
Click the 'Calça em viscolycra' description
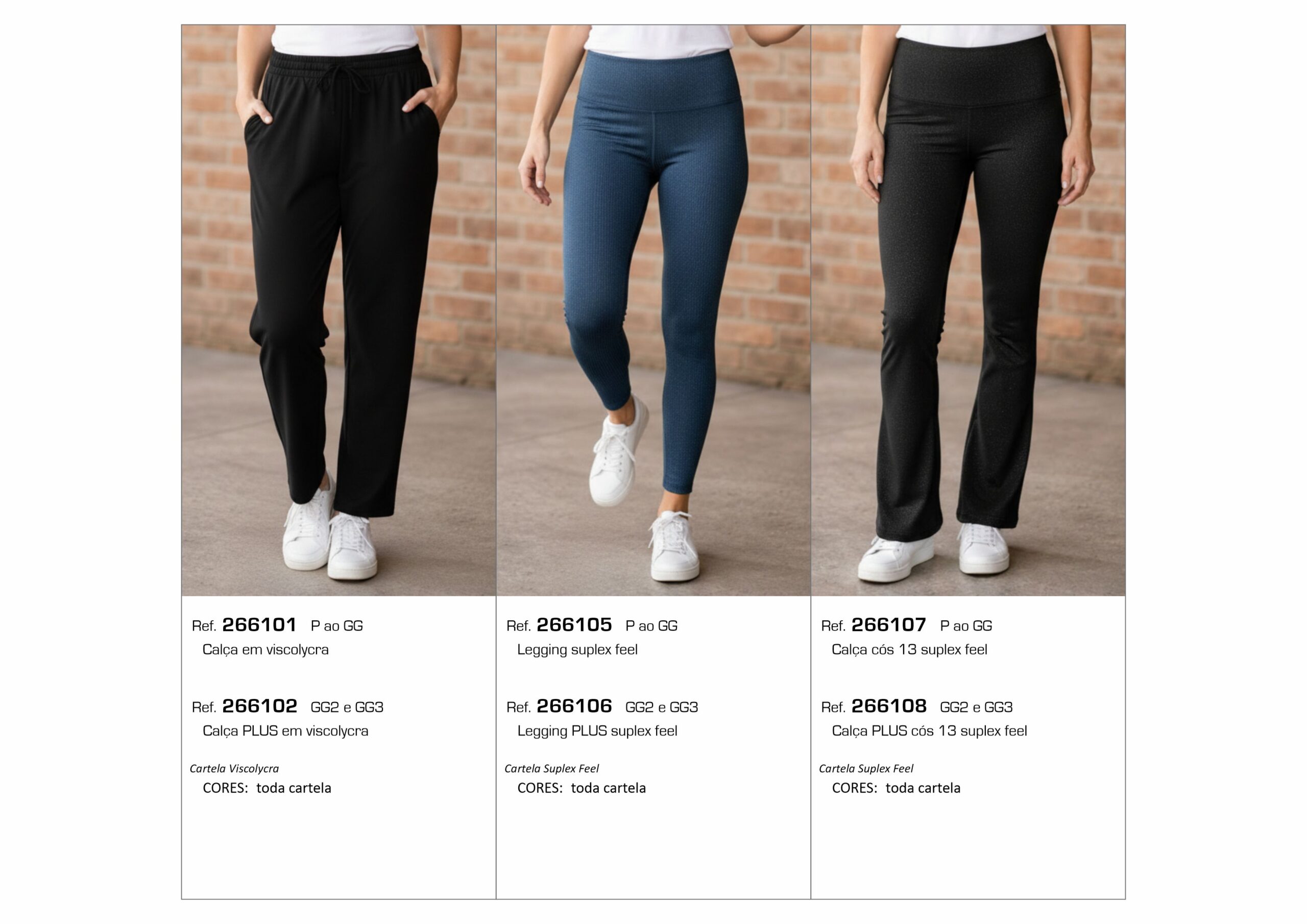pyautogui.click(x=266, y=649)
